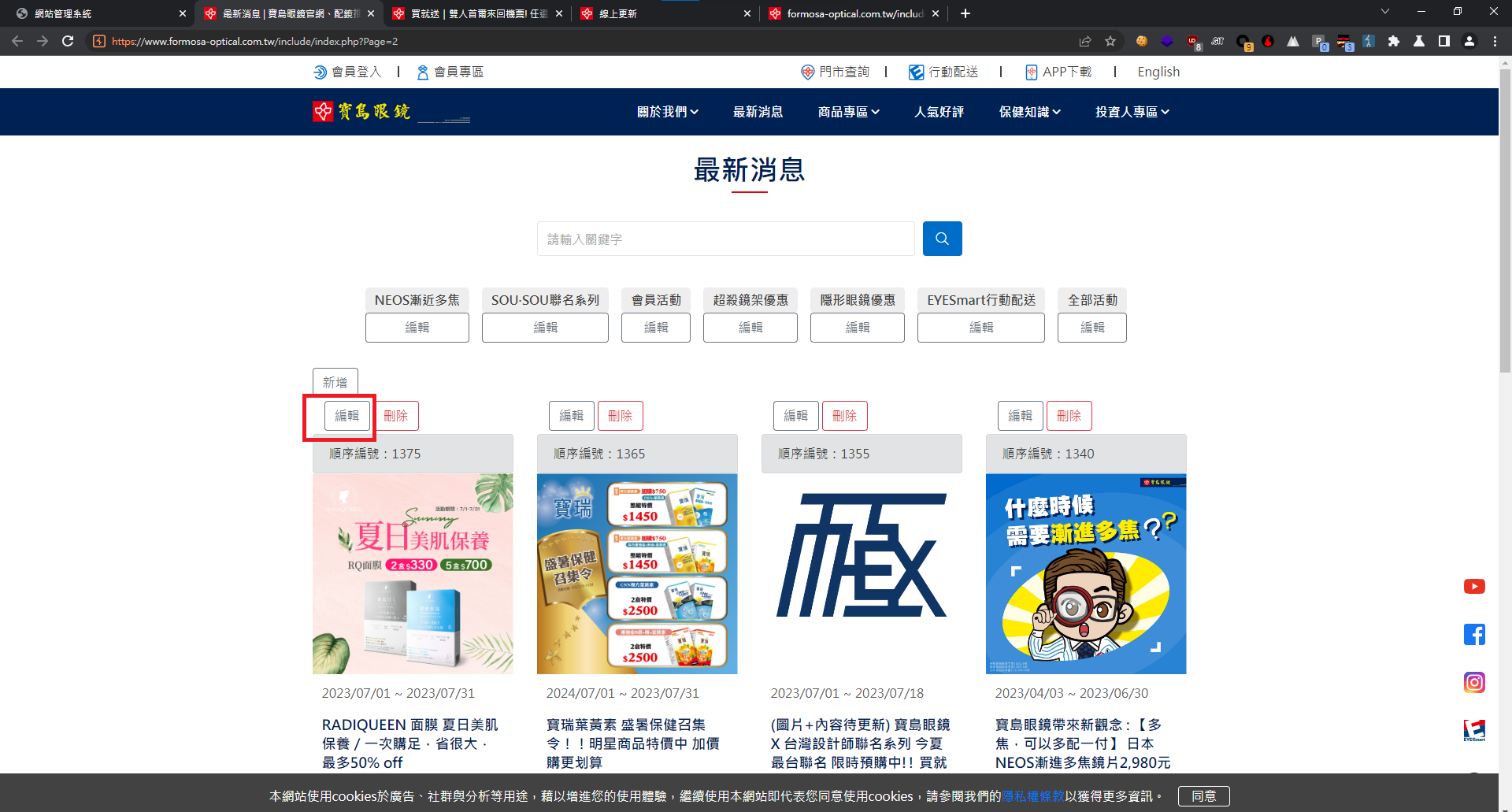Open the RADIQUEEN 面膜 article title
The width and height of the screenshot is (1512, 812).
click(x=410, y=743)
